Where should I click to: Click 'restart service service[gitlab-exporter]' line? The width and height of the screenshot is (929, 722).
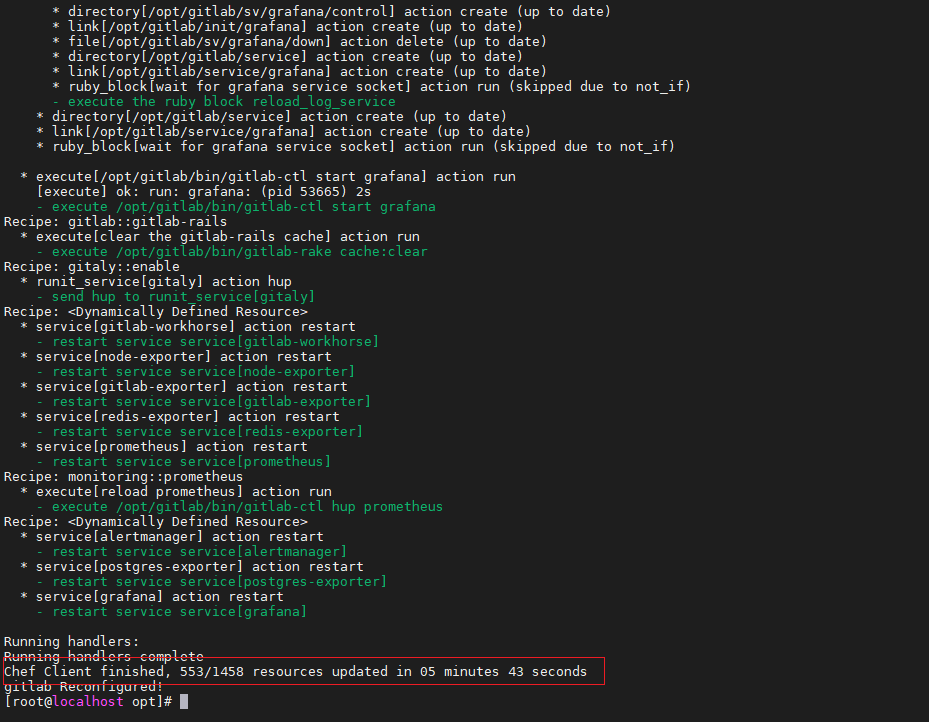click(203, 402)
